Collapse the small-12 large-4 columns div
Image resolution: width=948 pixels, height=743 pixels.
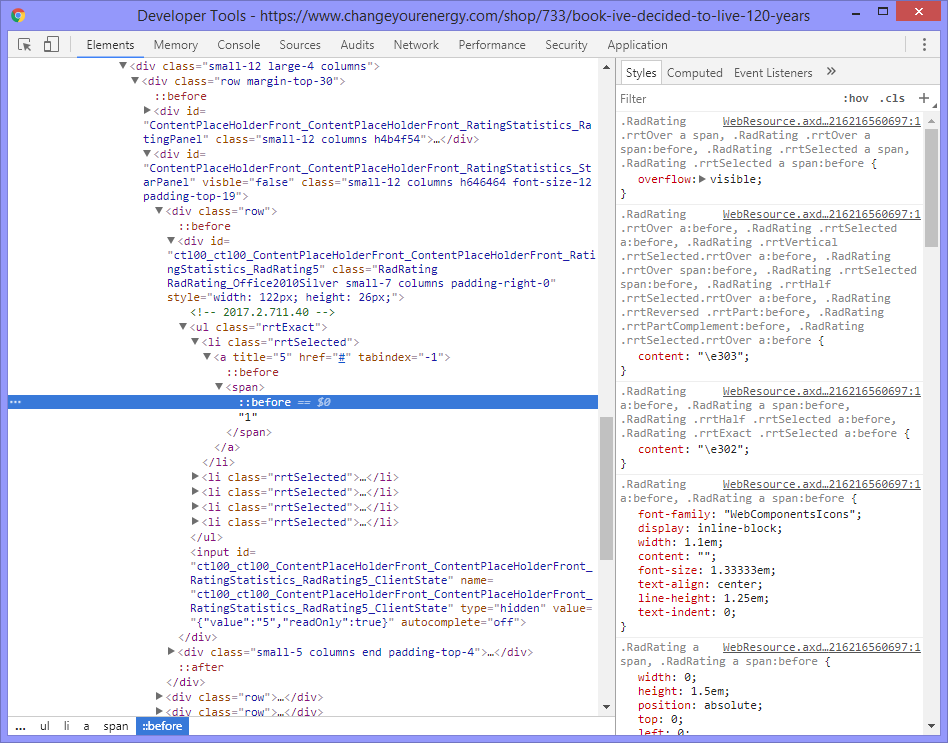point(123,65)
